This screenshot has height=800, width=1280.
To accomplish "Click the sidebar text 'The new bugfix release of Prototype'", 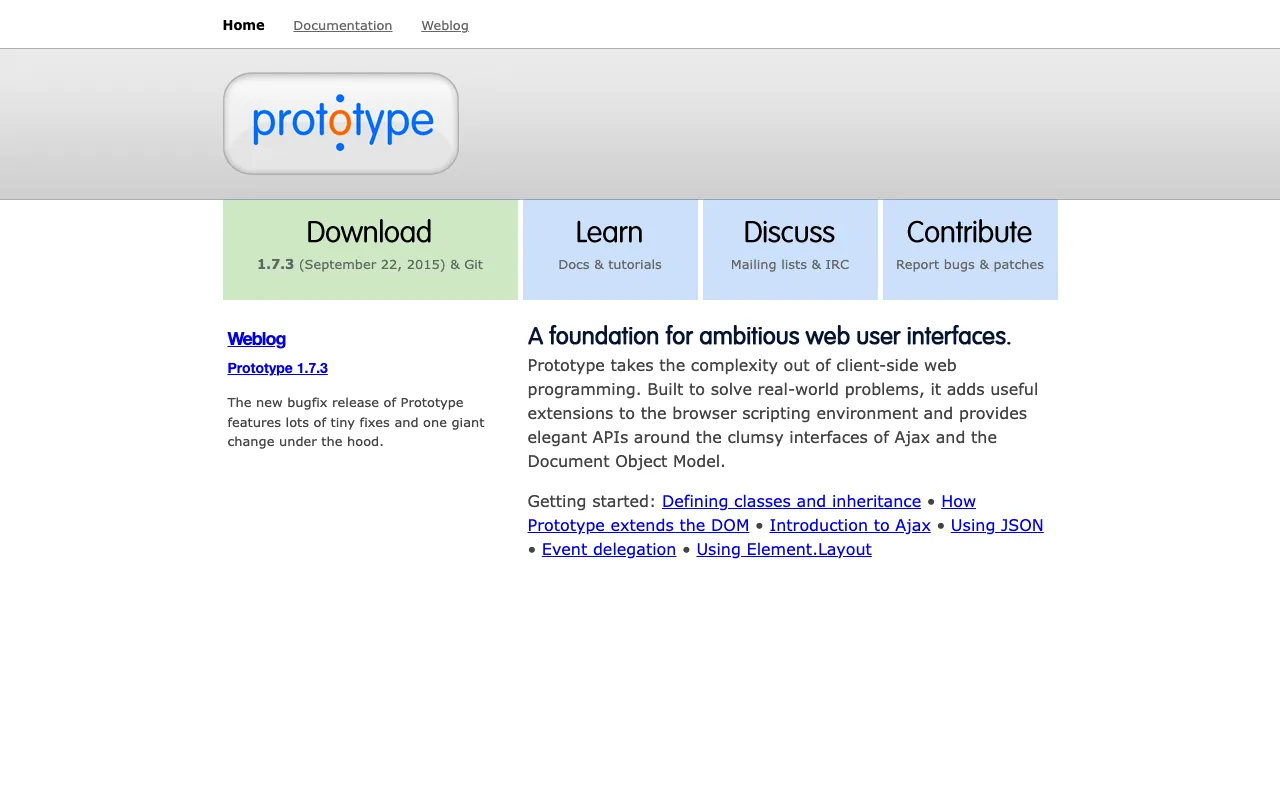I will 346,403.
